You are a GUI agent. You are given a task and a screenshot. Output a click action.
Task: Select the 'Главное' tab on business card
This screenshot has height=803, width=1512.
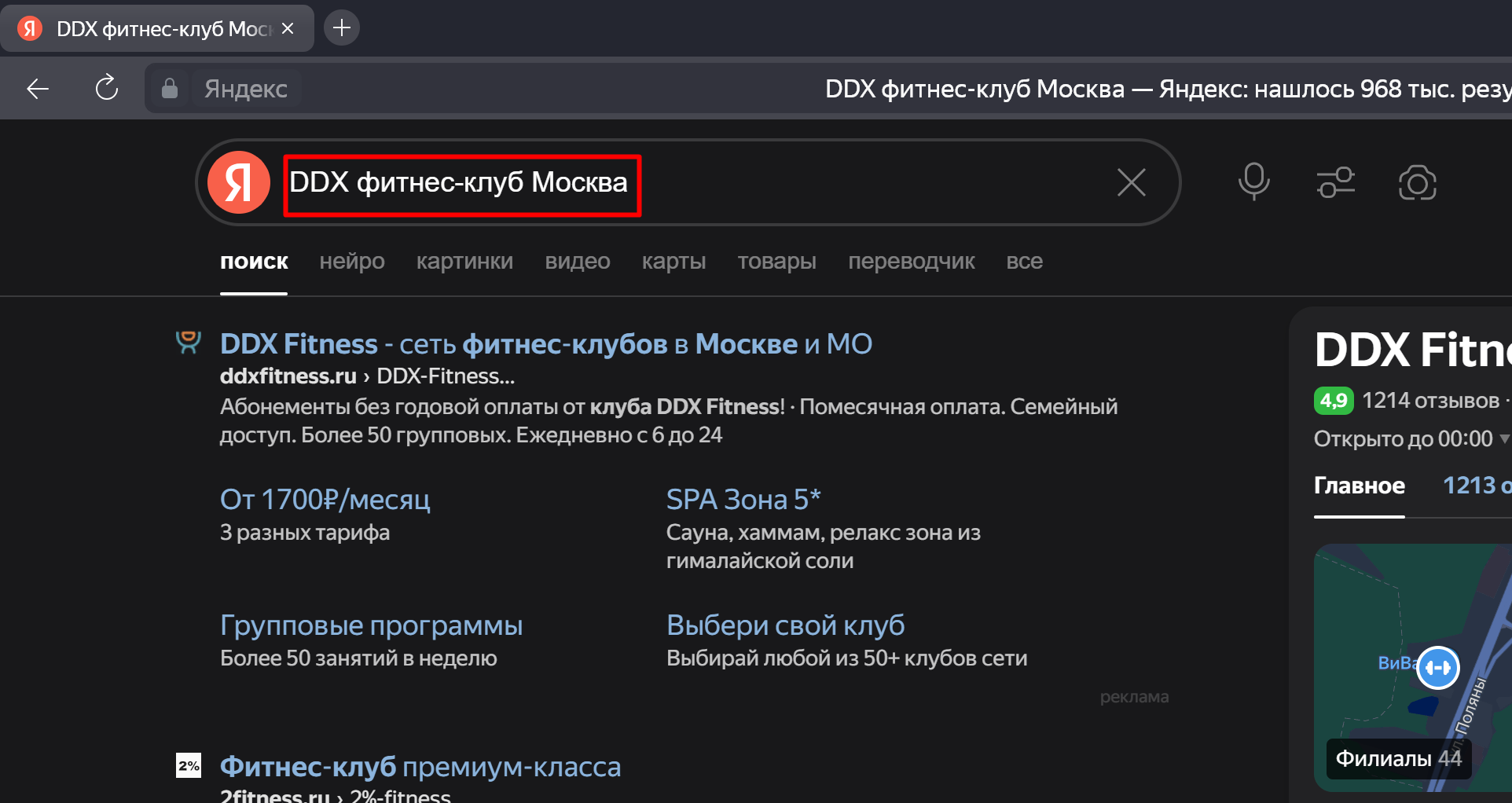pyautogui.click(x=1360, y=486)
